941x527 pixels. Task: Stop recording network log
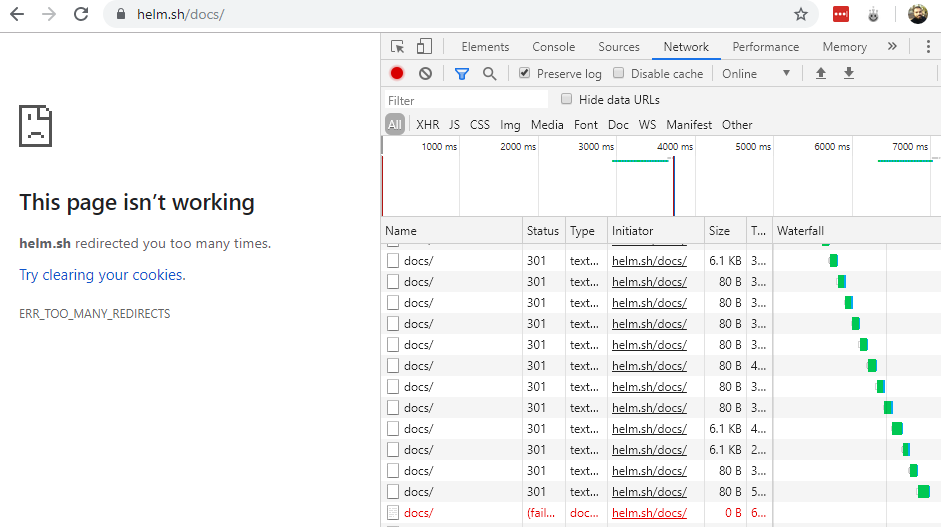pyautogui.click(x=397, y=73)
